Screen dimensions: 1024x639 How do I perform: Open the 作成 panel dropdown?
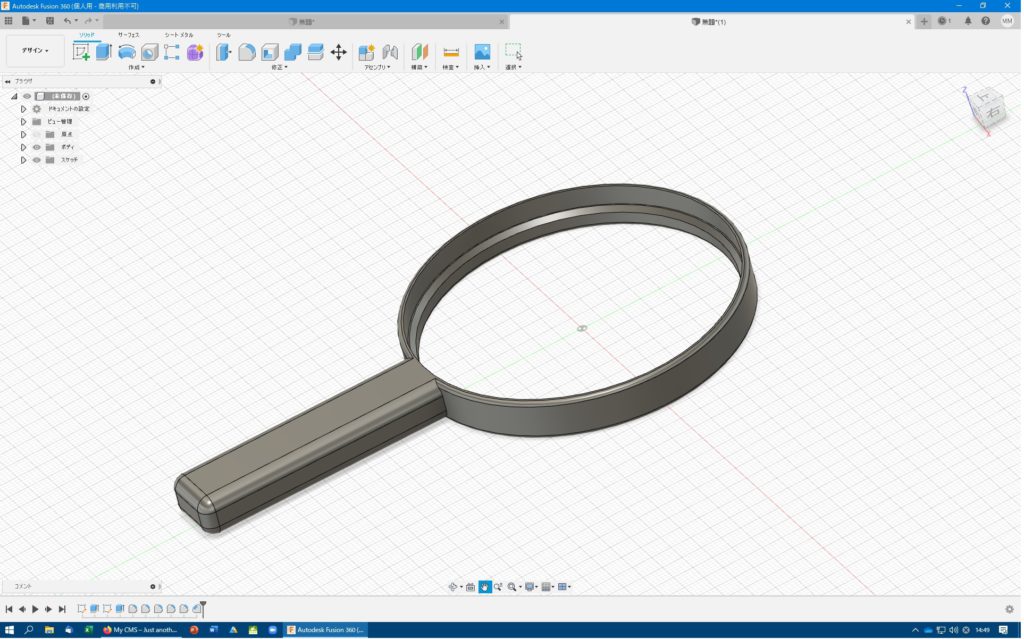coord(136,67)
